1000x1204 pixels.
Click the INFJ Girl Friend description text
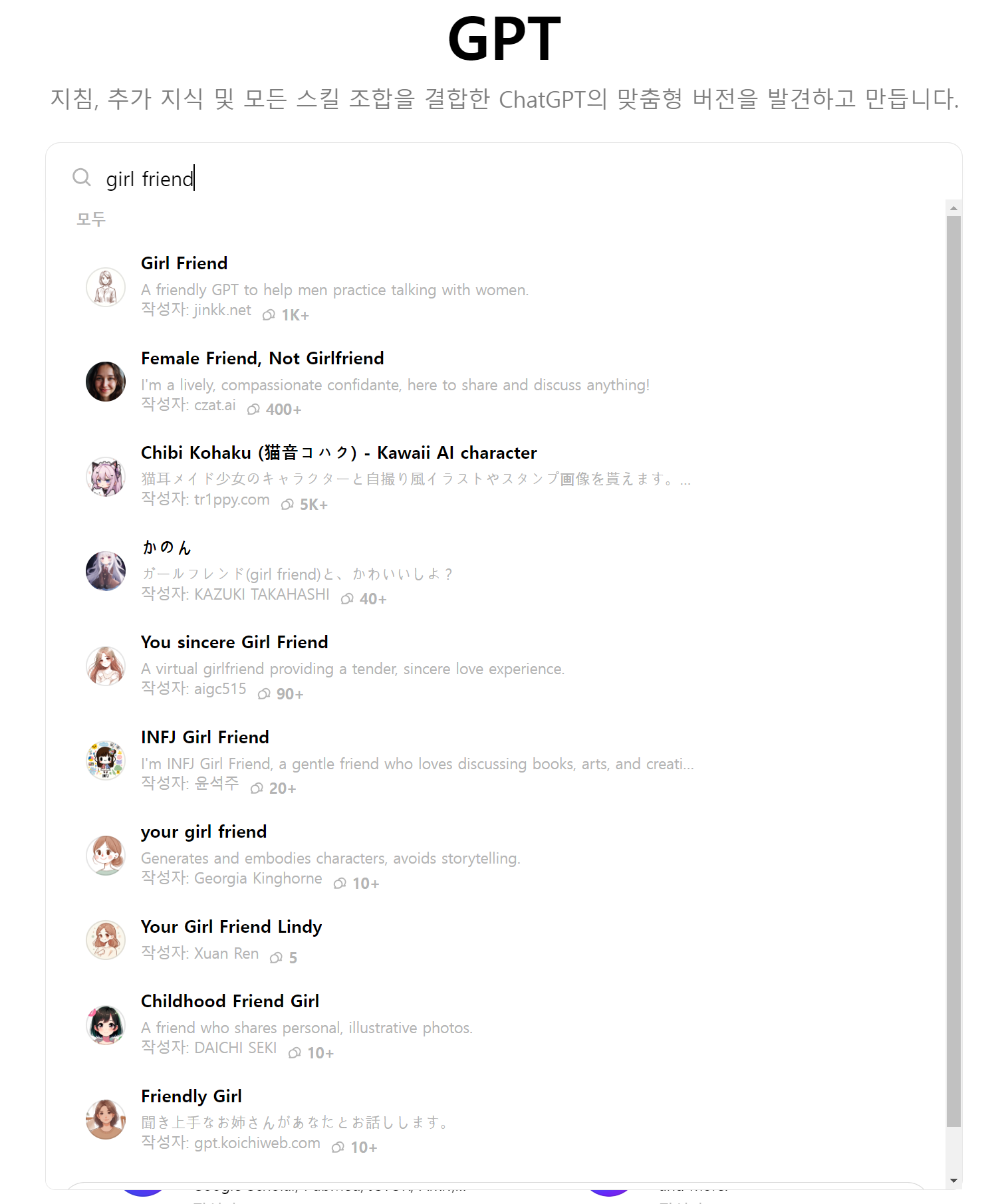tap(417, 764)
